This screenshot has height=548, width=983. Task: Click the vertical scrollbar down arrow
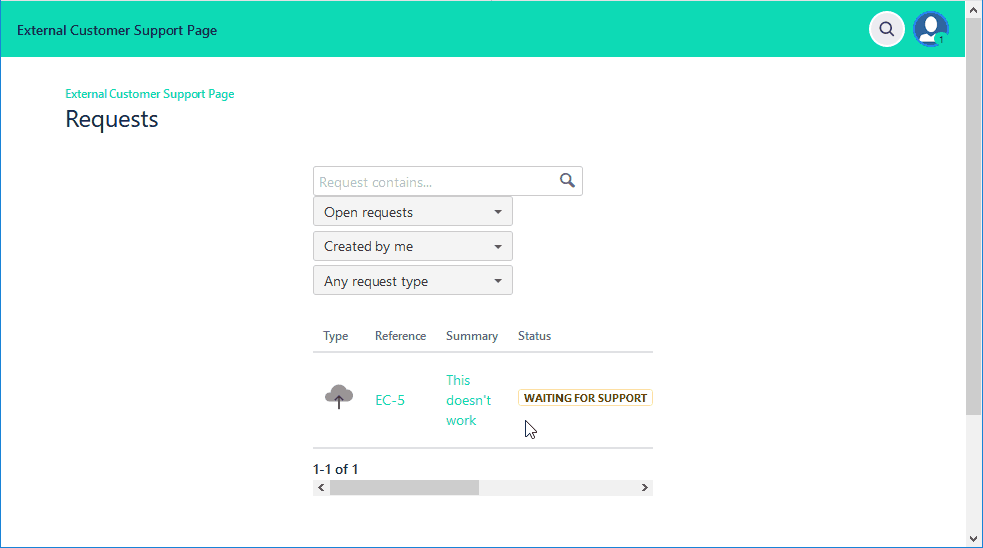(x=974, y=539)
